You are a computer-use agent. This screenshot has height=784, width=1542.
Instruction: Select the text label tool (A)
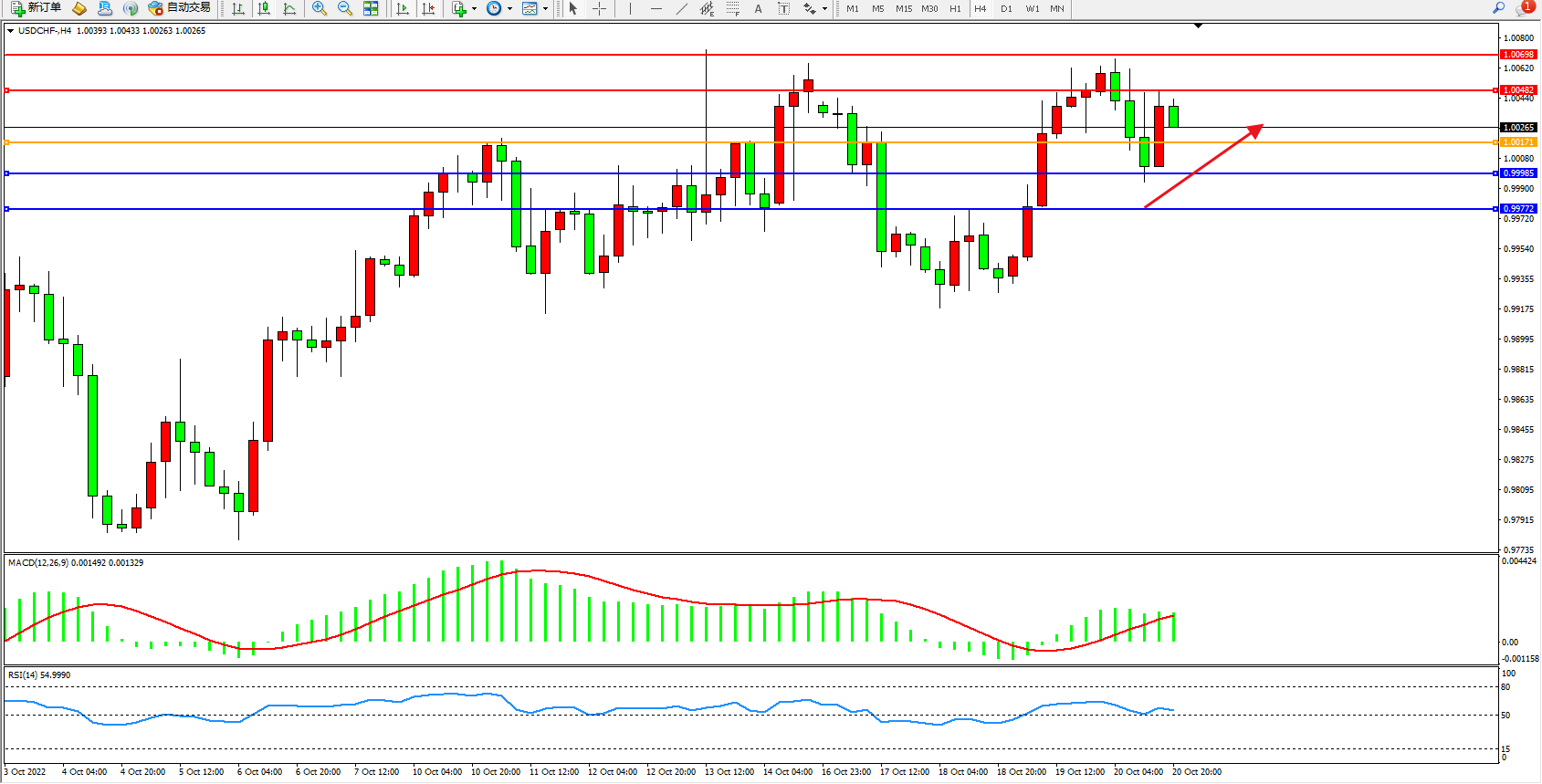[758, 8]
